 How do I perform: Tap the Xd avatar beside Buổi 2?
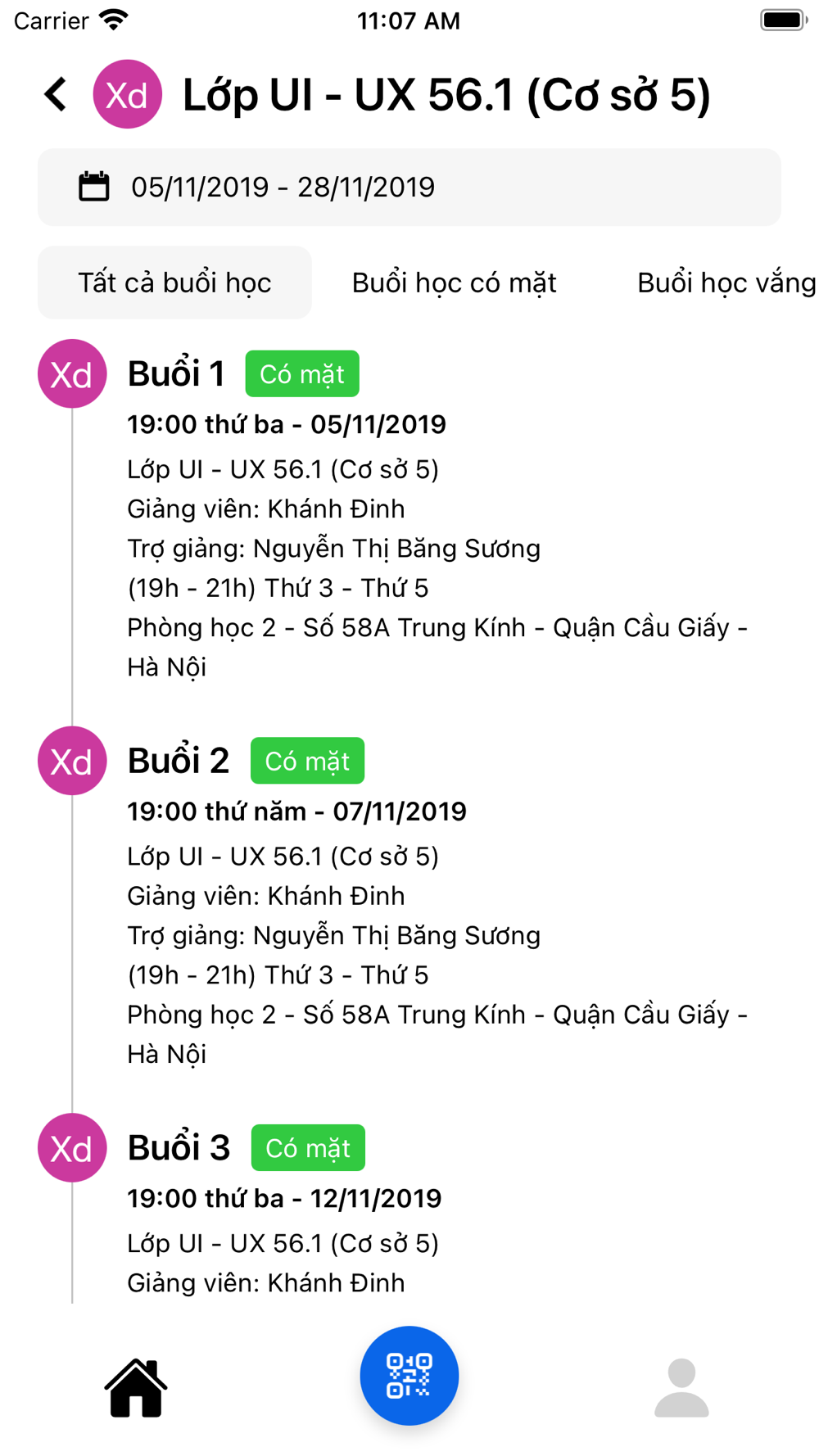click(x=72, y=761)
